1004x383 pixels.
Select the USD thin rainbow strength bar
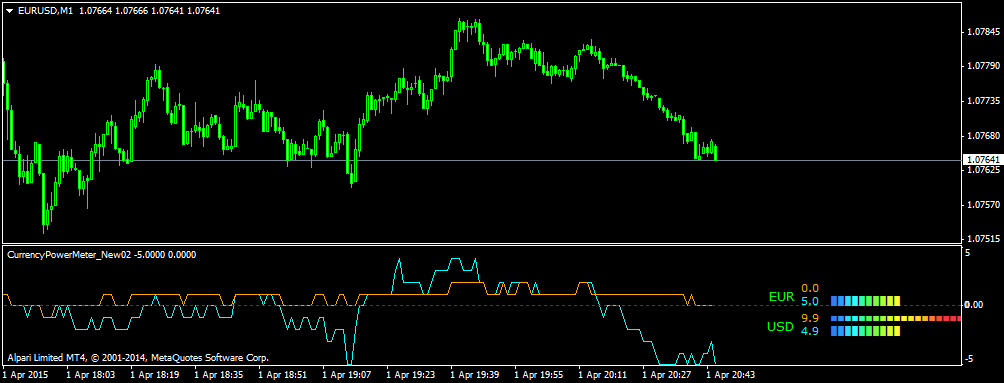(x=896, y=318)
